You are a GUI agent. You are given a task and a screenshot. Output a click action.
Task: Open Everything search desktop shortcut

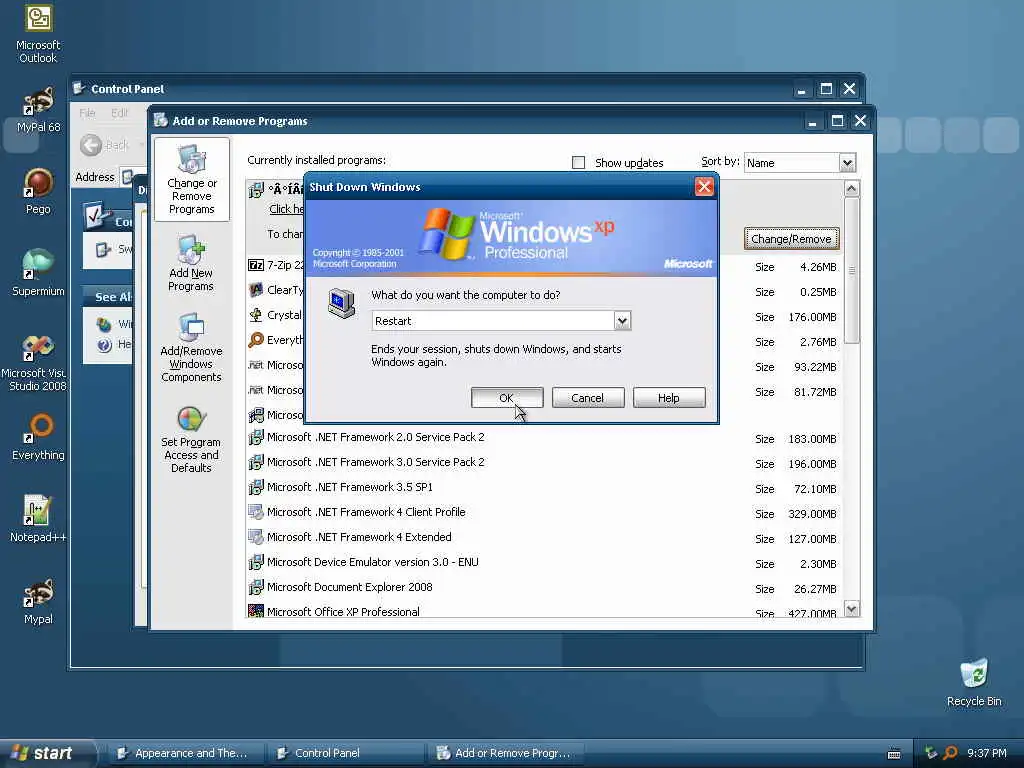pyautogui.click(x=38, y=437)
